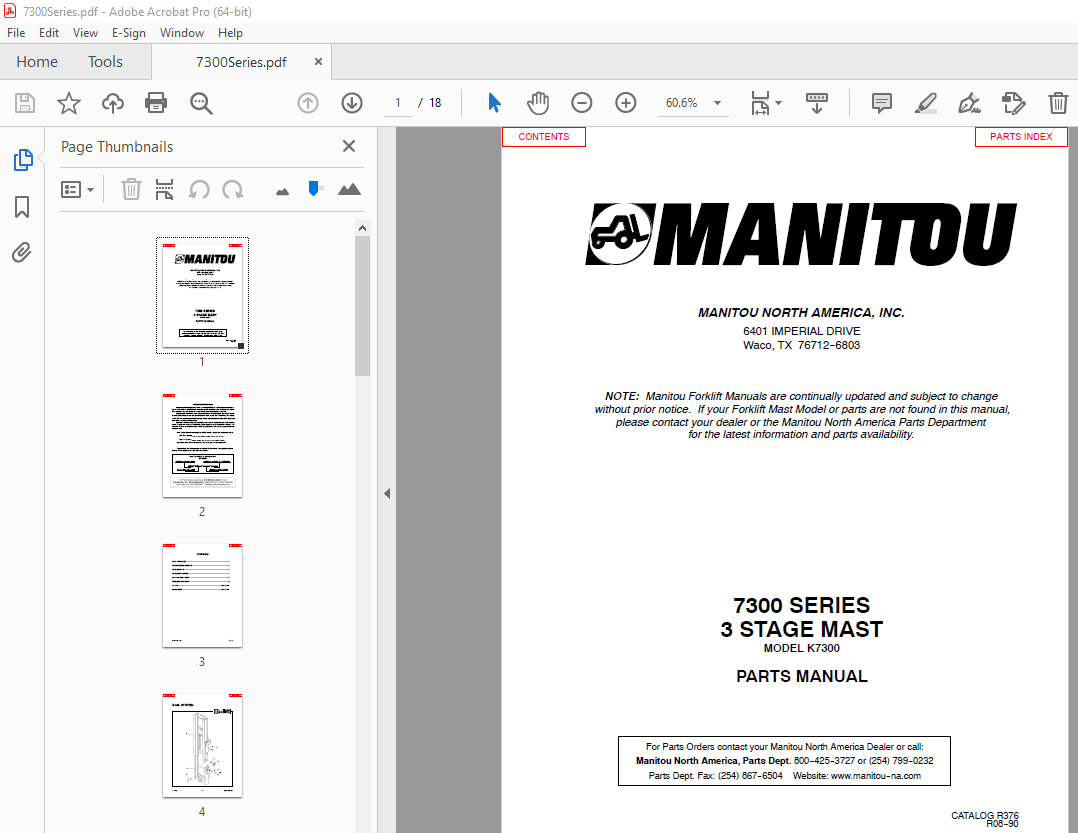Image resolution: width=1078 pixels, height=833 pixels.
Task: Click the fit page scrolling icon
Action: coord(760,103)
